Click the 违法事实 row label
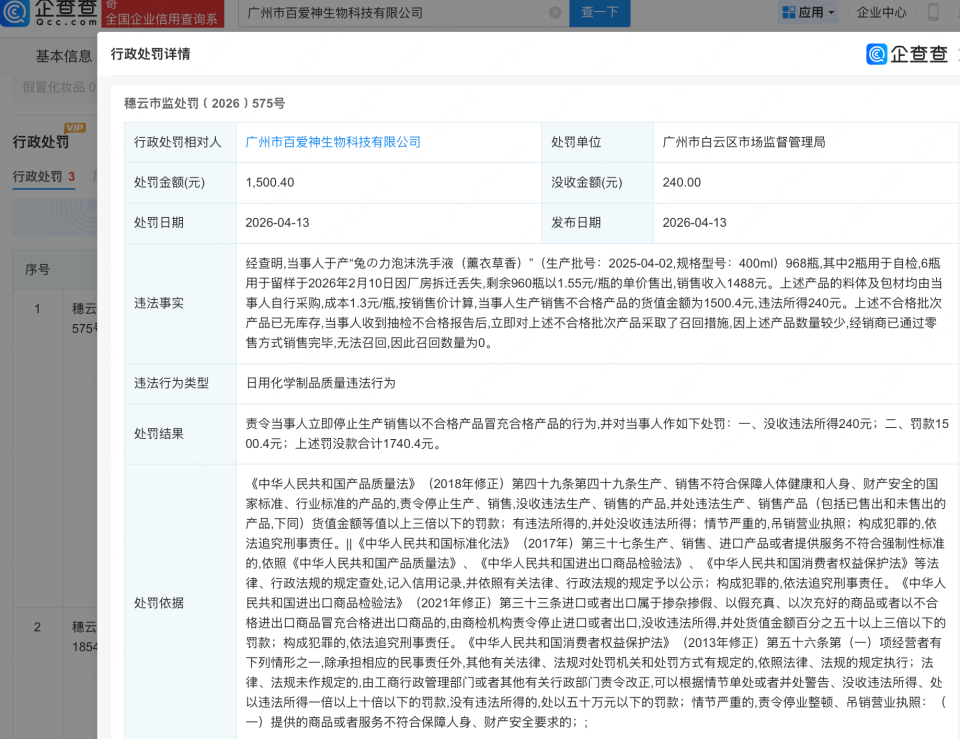Image resolution: width=960 pixels, height=739 pixels. [159, 303]
